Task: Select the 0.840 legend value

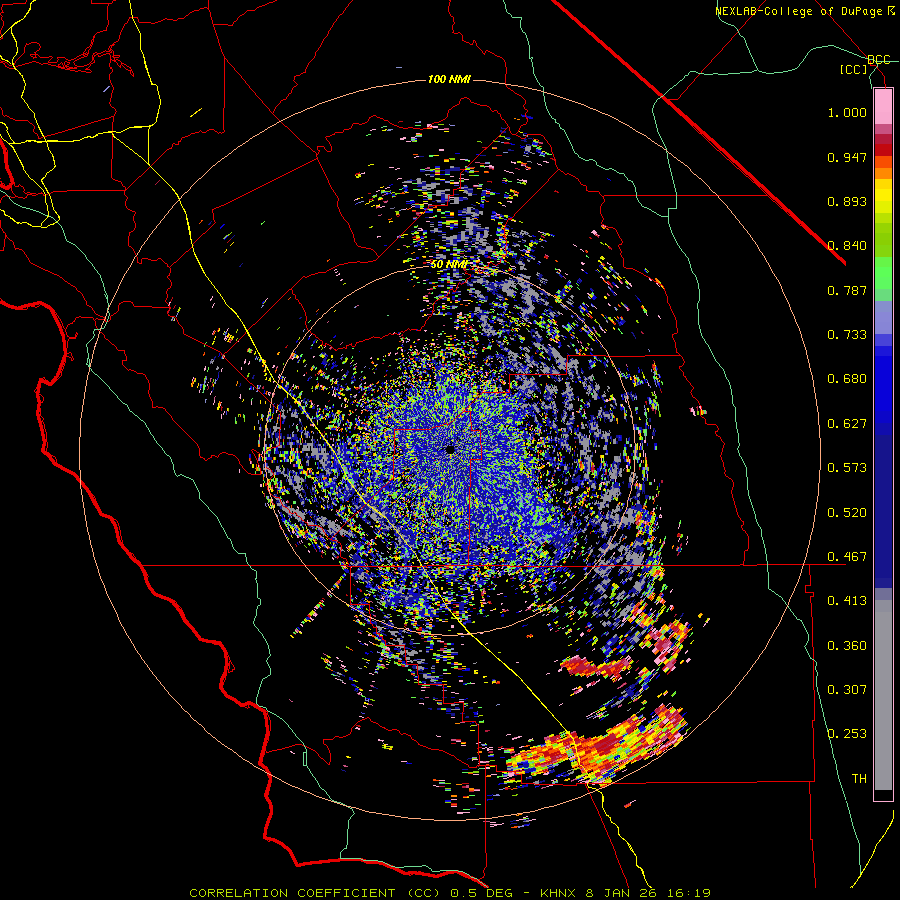Action: coord(847,246)
